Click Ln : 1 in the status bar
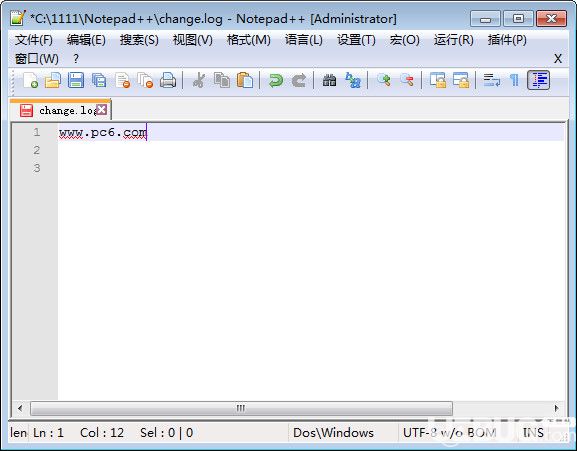Image resolution: width=577 pixels, height=451 pixels. 48,433
